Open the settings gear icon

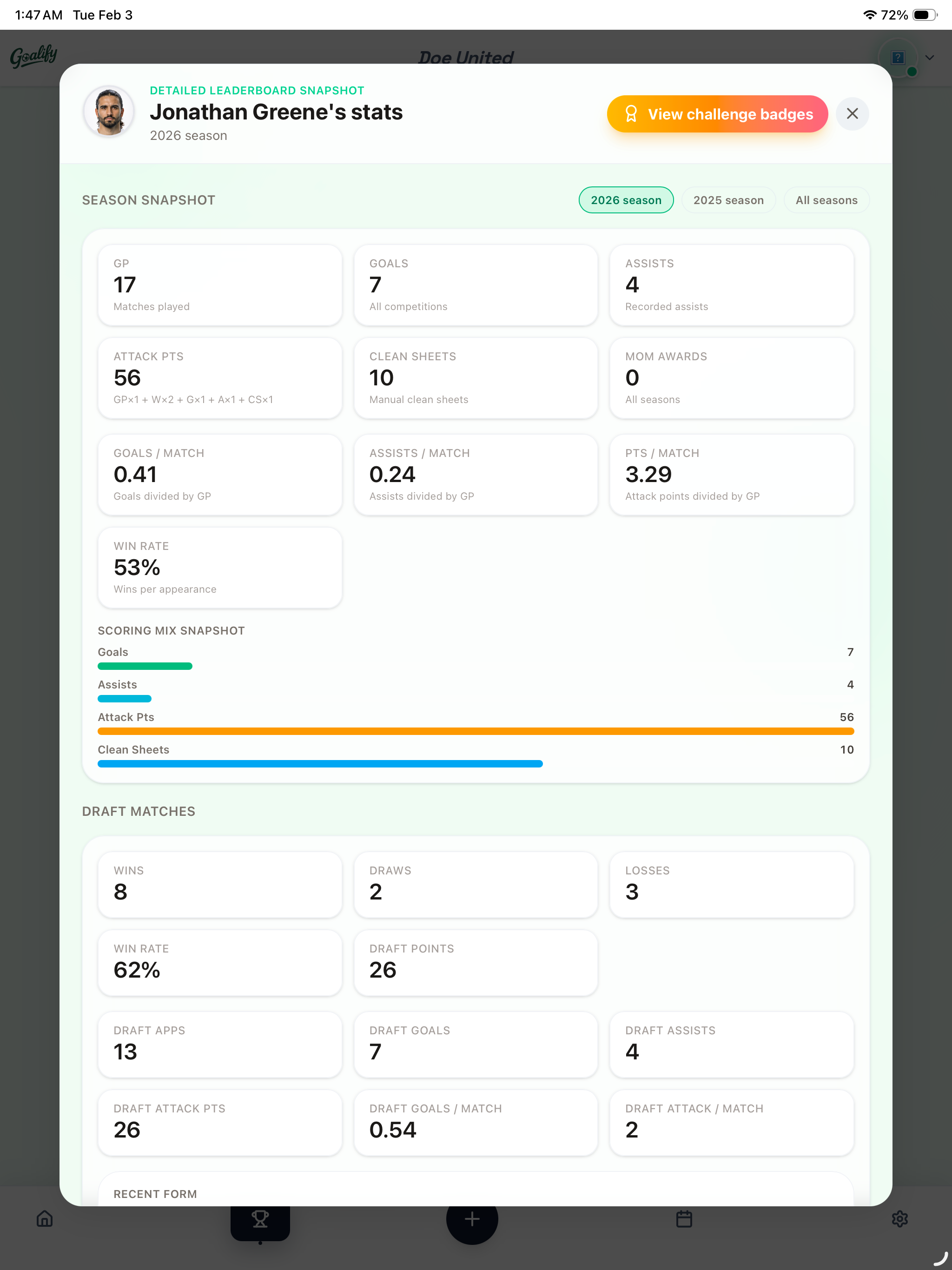[900, 1218]
